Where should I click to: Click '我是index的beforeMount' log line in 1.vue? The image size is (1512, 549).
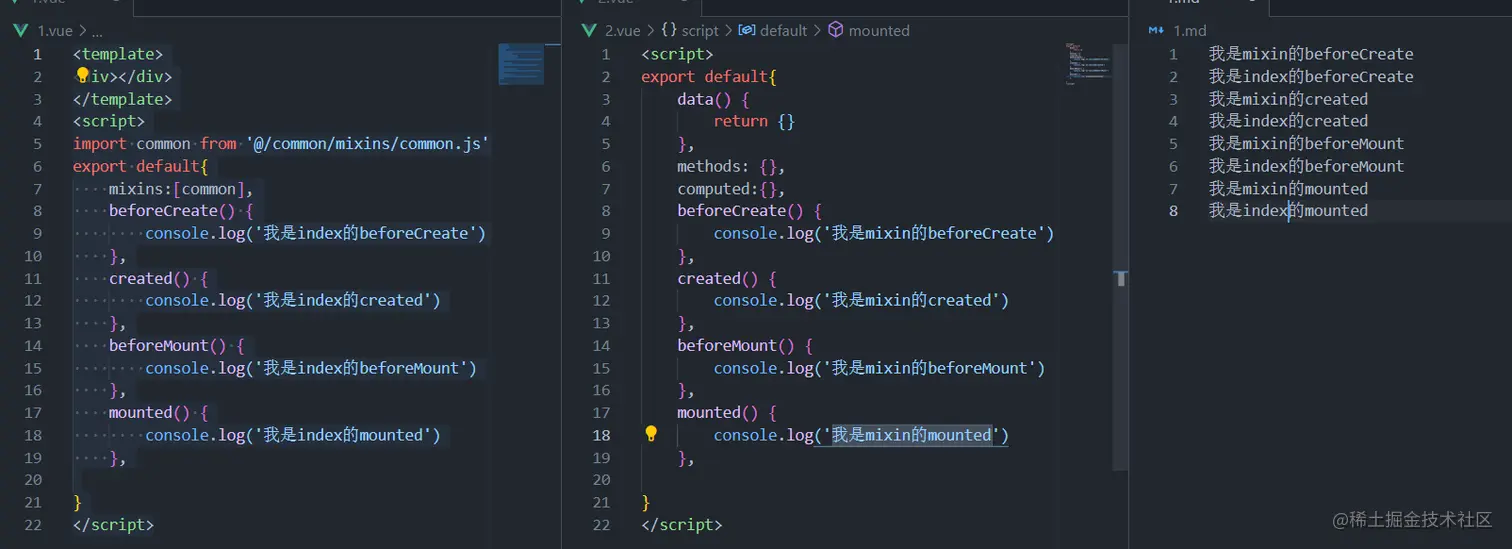[311, 368]
